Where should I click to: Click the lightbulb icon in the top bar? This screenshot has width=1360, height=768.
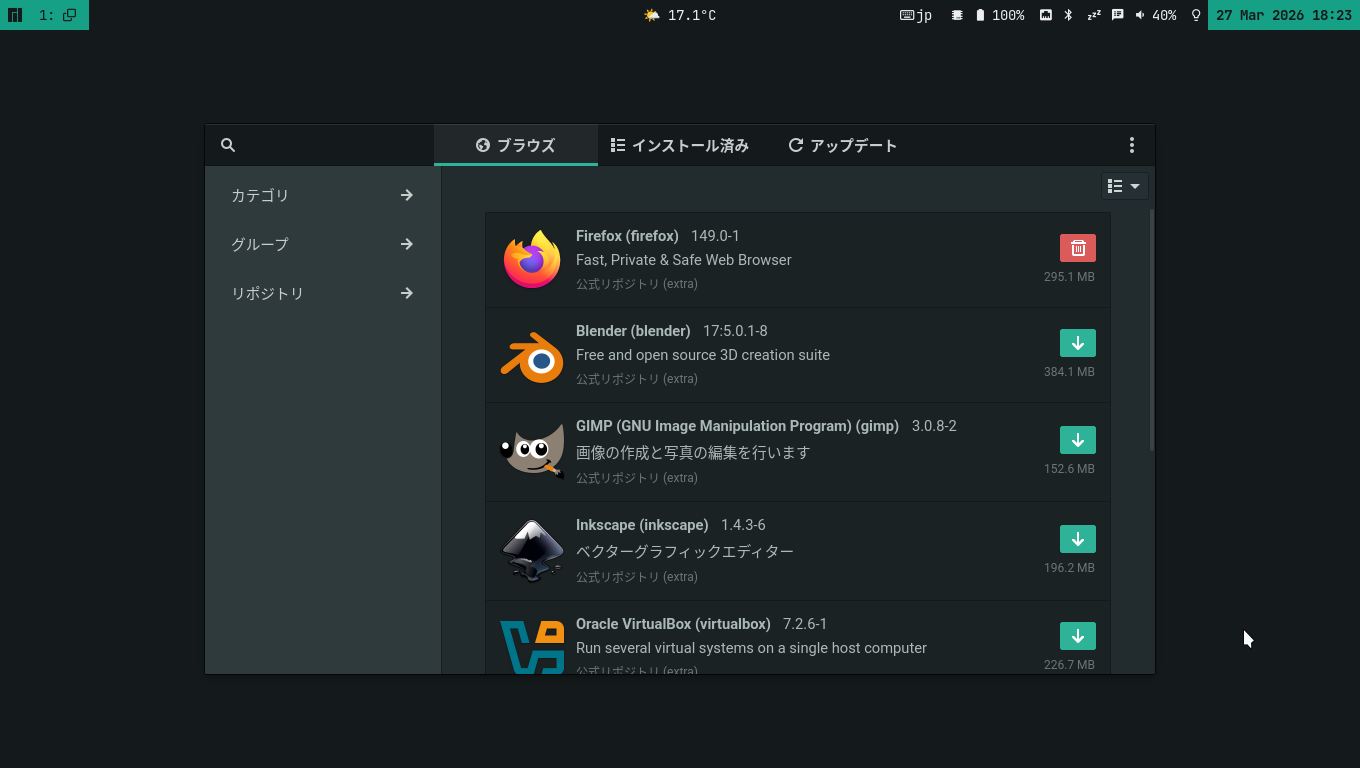coord(1195,15)
